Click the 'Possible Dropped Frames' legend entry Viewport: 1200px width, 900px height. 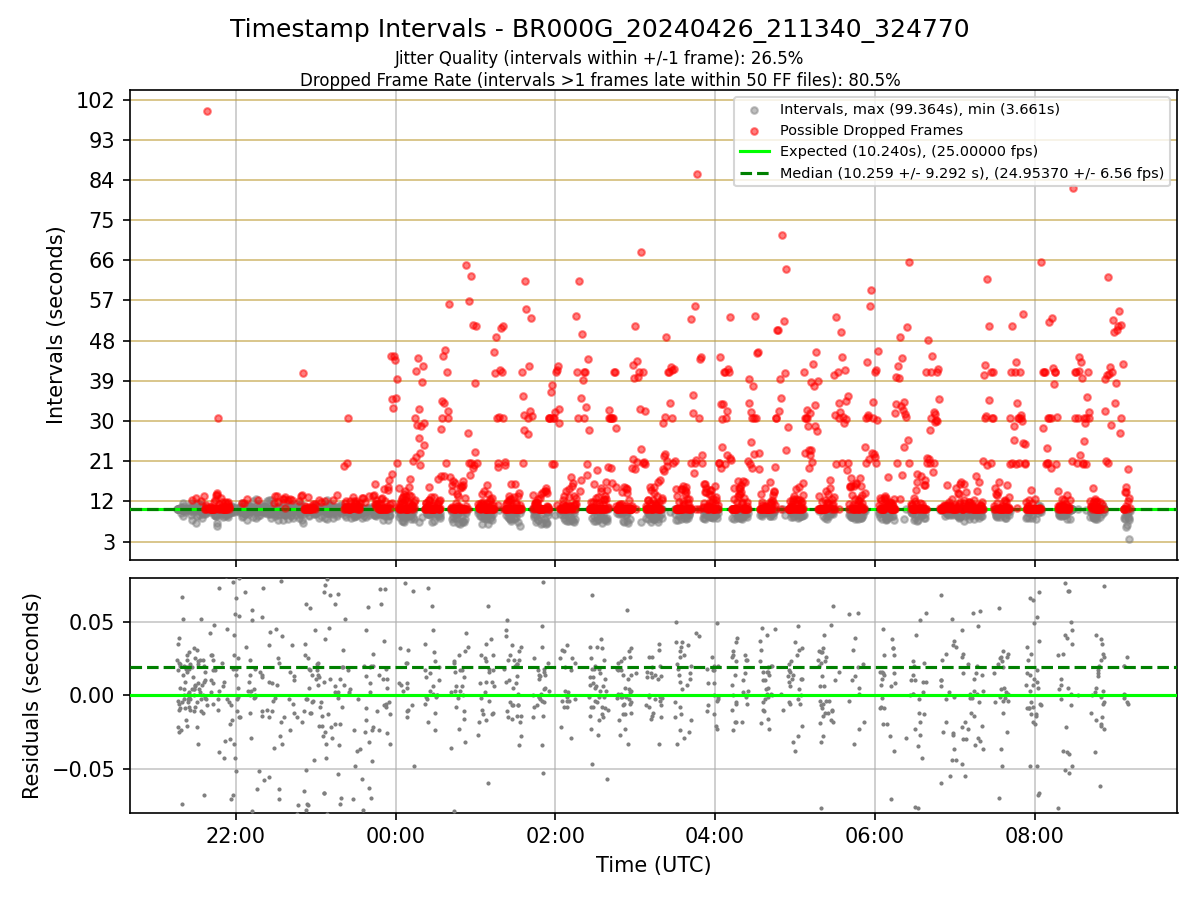pos(871,130)
